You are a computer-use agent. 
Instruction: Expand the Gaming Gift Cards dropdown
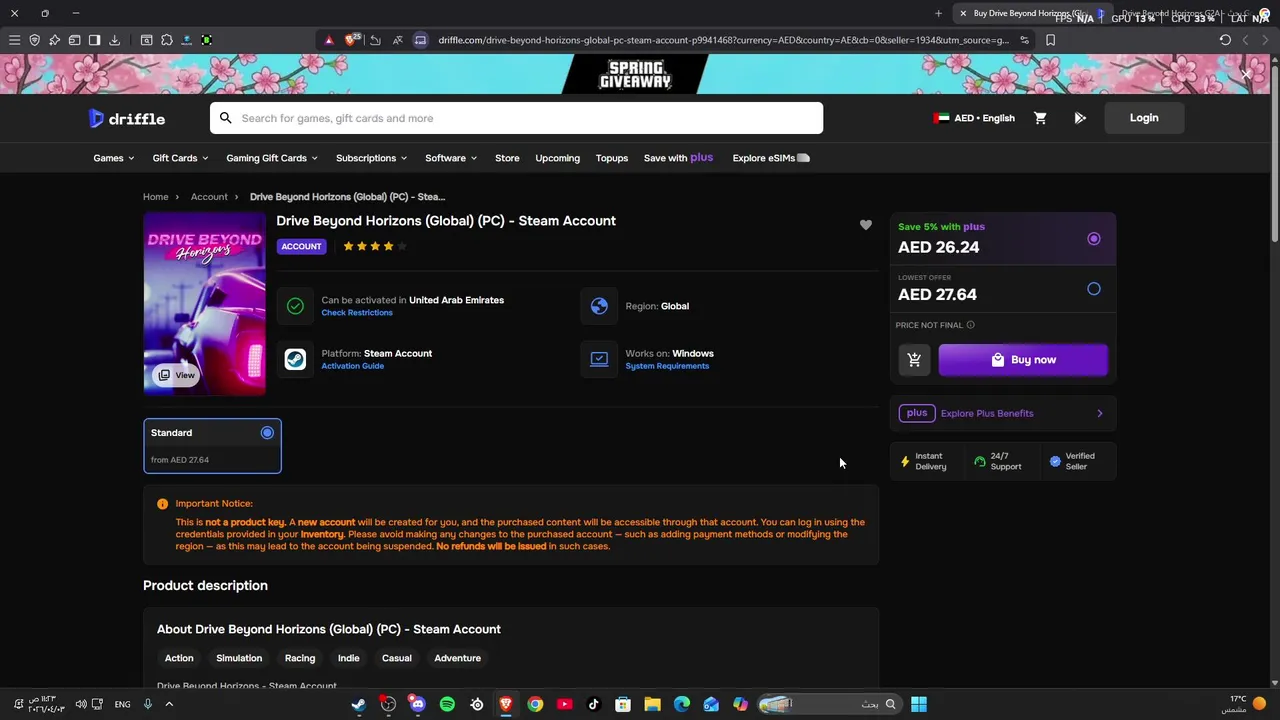pyautogui.click(x=272, y=158)
